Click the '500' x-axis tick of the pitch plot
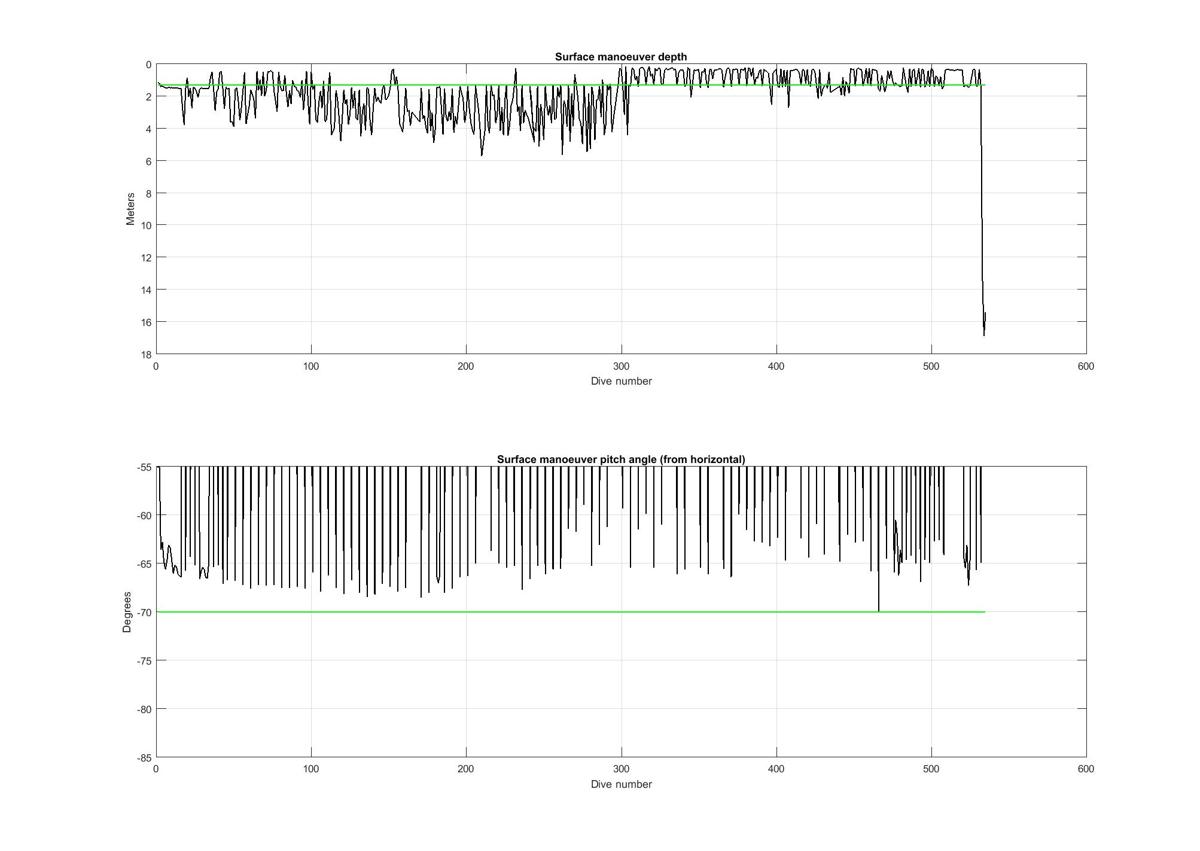The width and height of the screenshot is (1200, 851). [931, 769]
